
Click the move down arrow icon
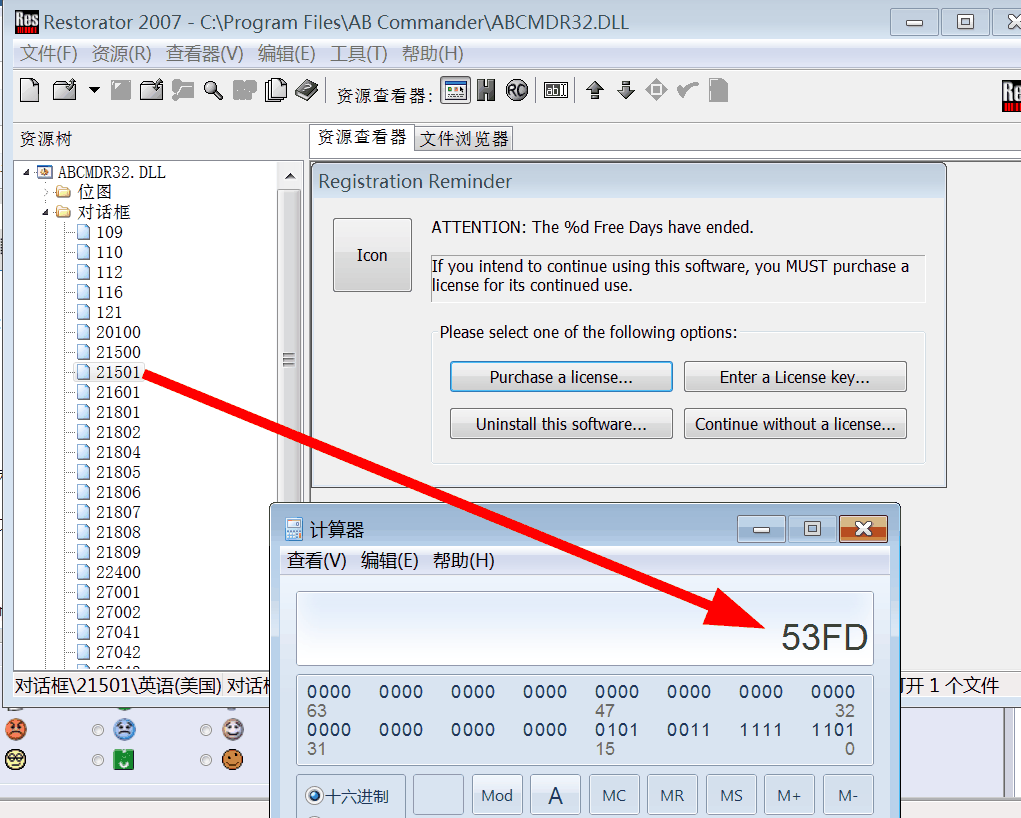626,90
